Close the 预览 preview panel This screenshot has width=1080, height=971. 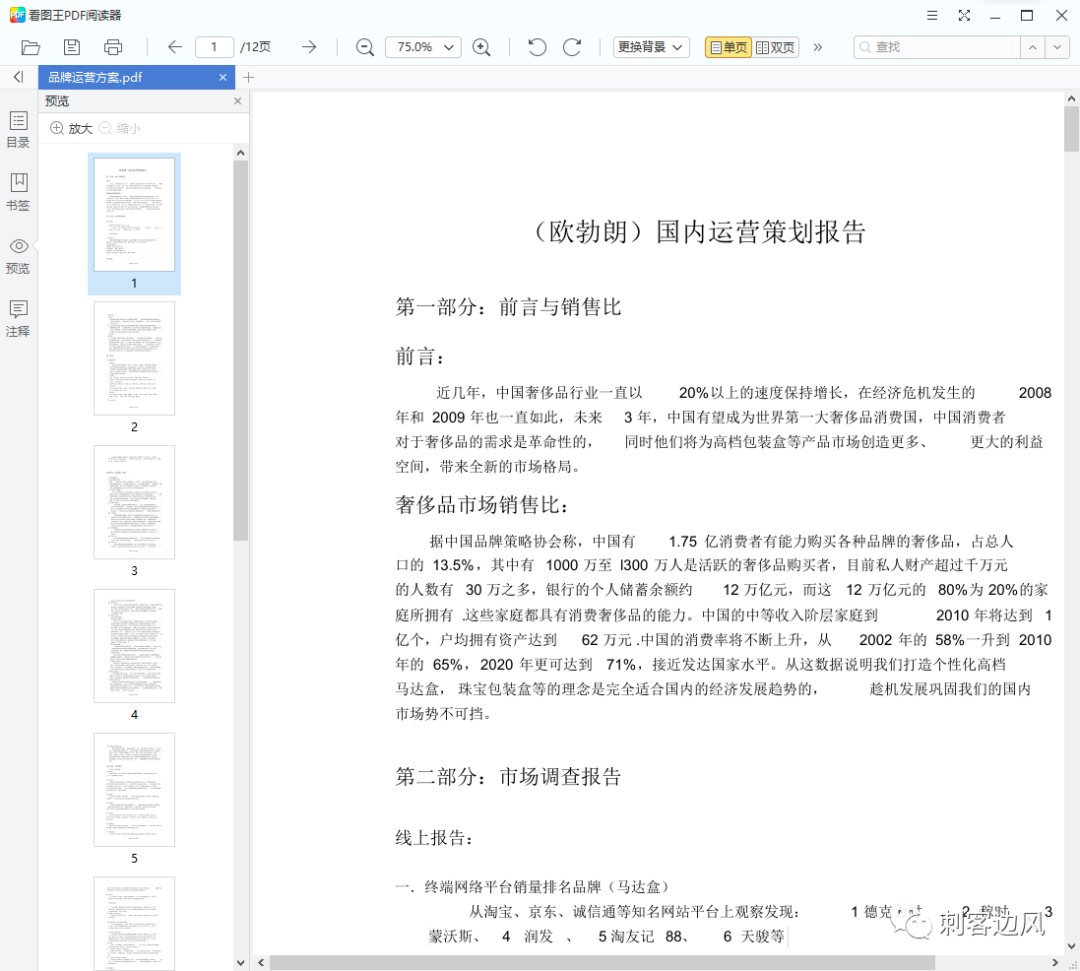238,101
